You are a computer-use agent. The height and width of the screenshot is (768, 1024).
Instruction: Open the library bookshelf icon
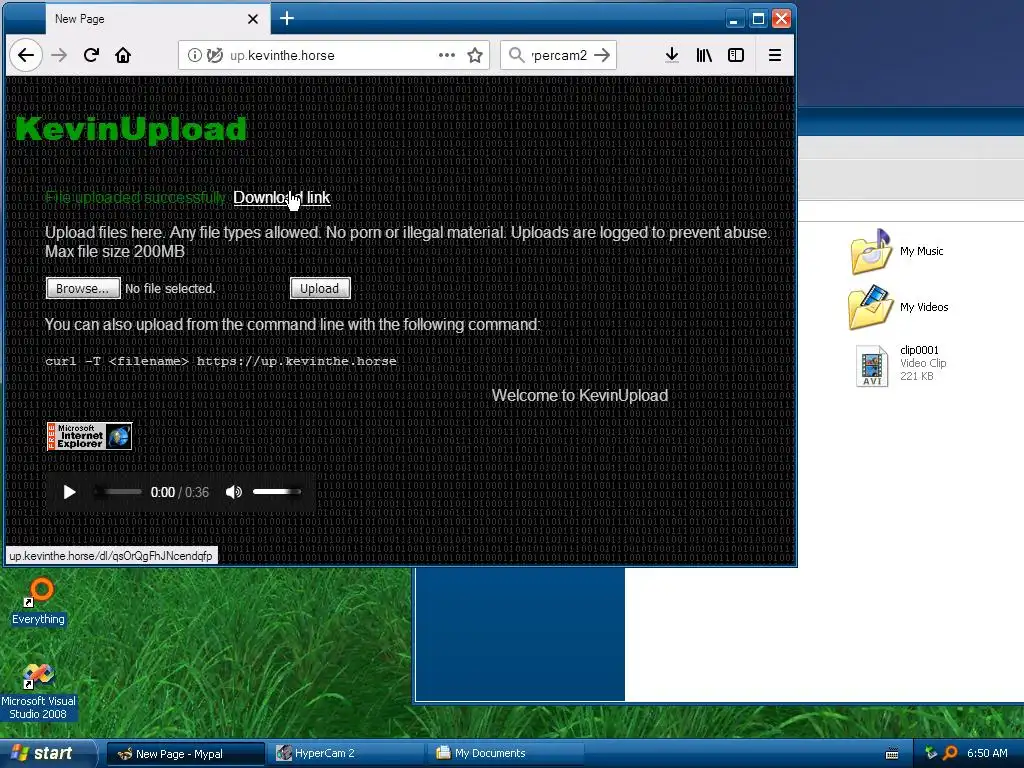click(704, 56)
